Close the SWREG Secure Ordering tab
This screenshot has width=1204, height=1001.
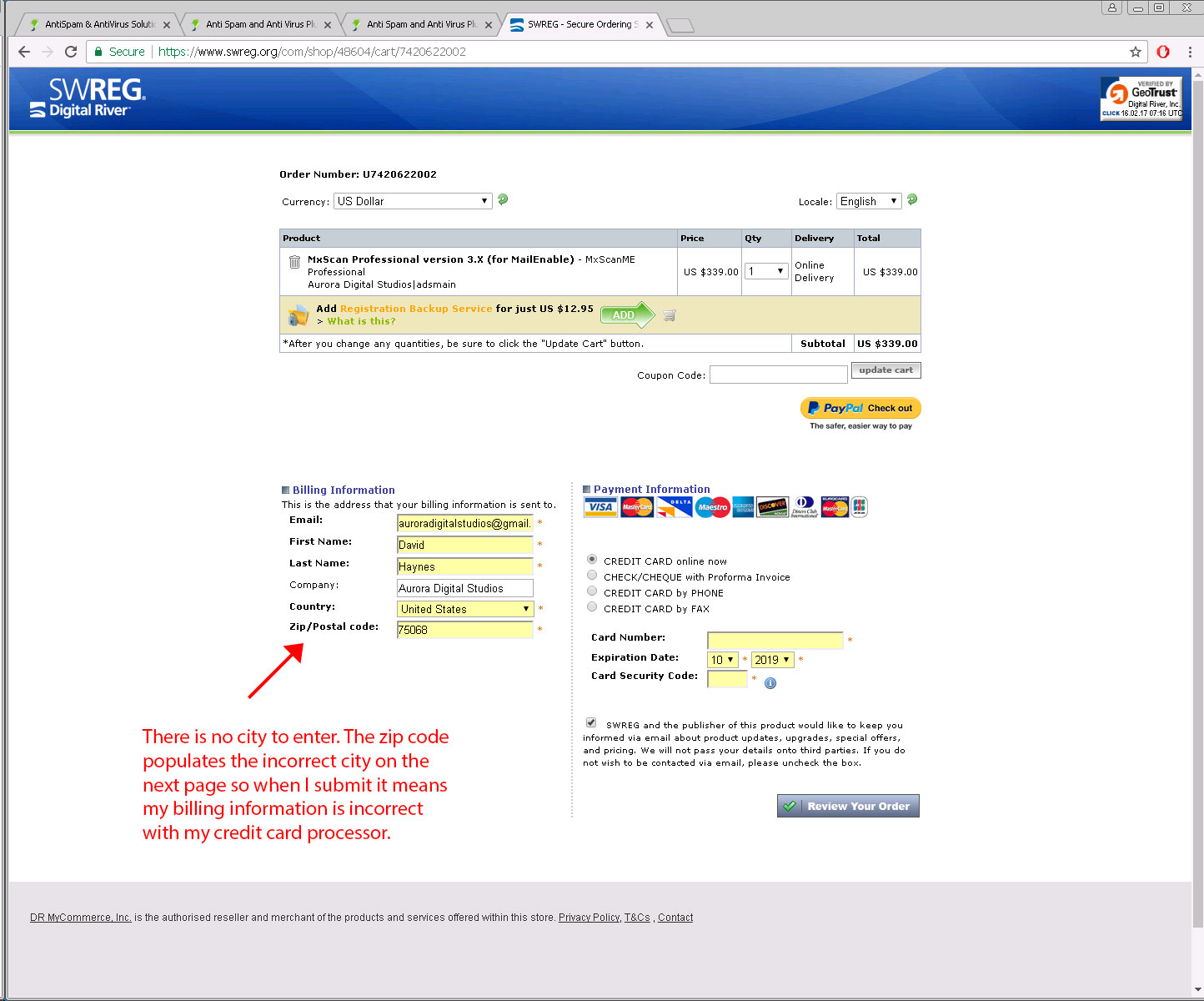point(650,25)
